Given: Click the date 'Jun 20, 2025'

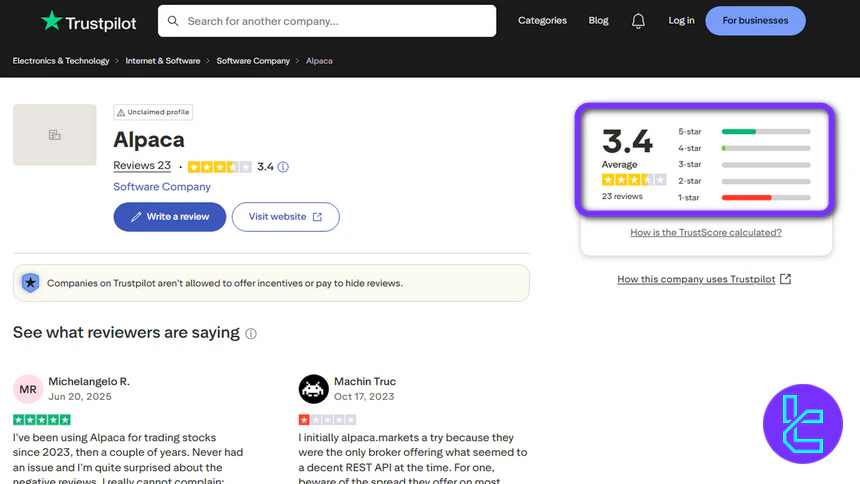Looking at the screenshot, I should (x=80, y=396).
